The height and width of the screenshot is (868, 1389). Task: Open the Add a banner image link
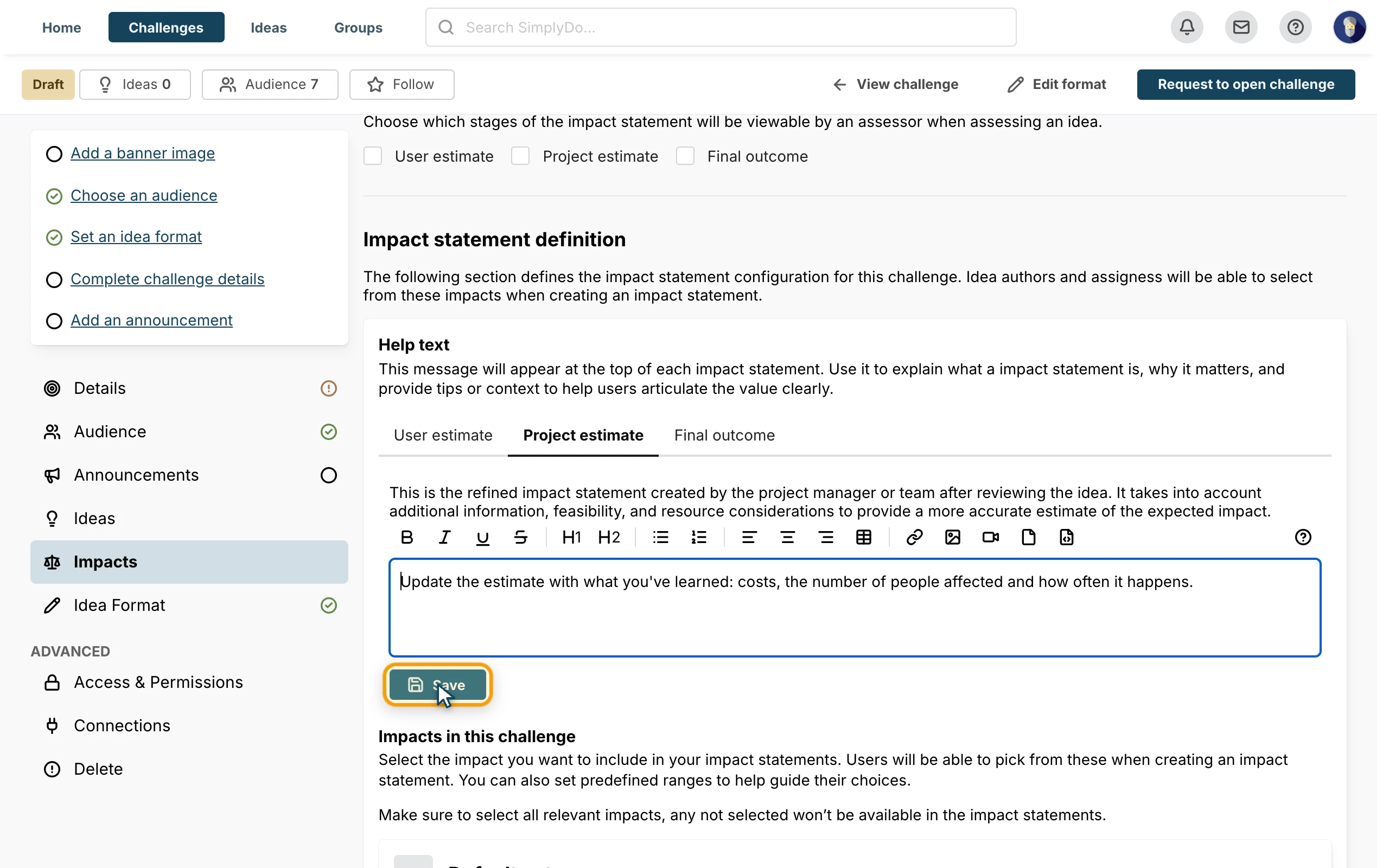tap(143, 154)
